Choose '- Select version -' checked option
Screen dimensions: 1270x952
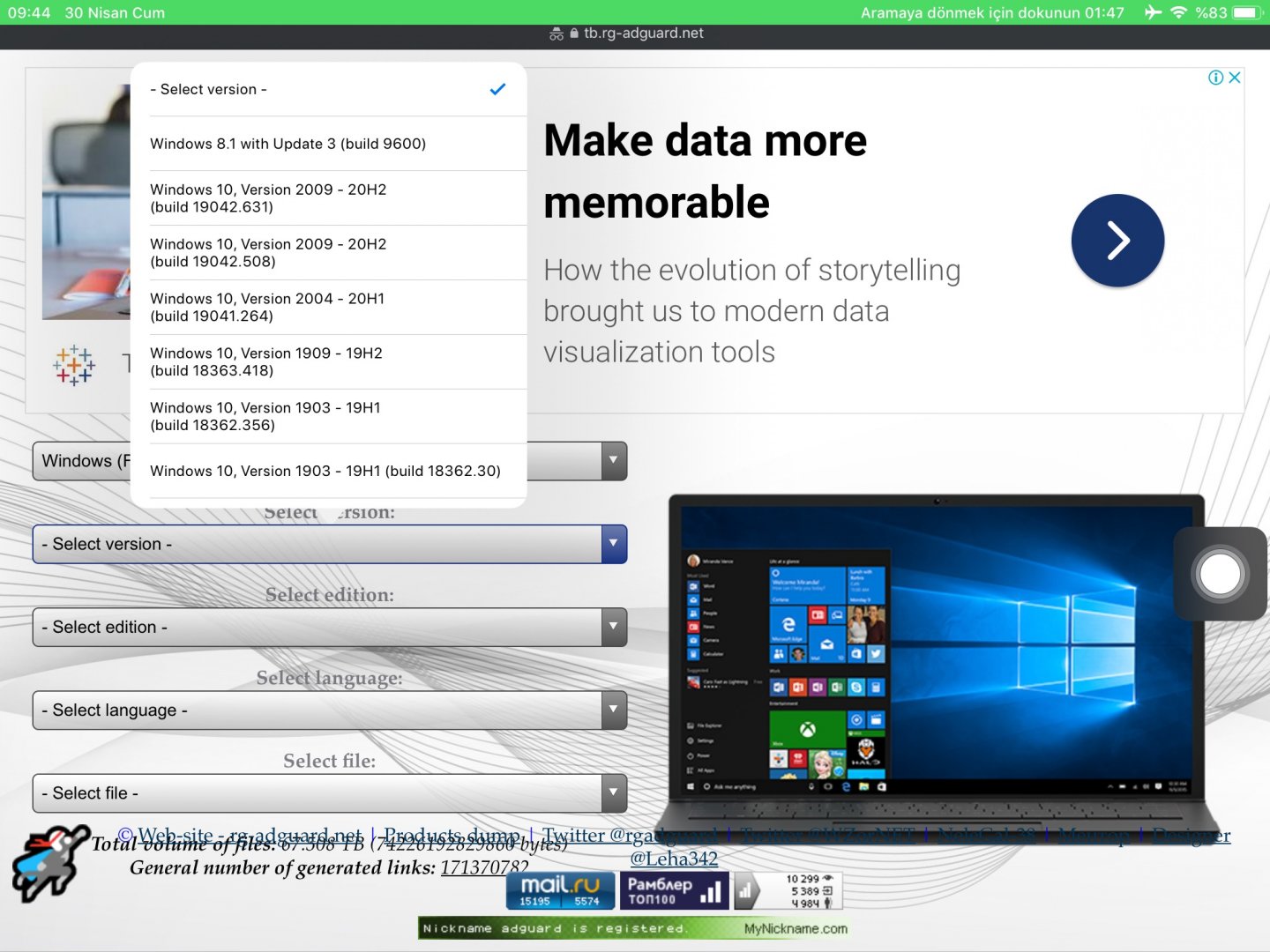point(328,89)
